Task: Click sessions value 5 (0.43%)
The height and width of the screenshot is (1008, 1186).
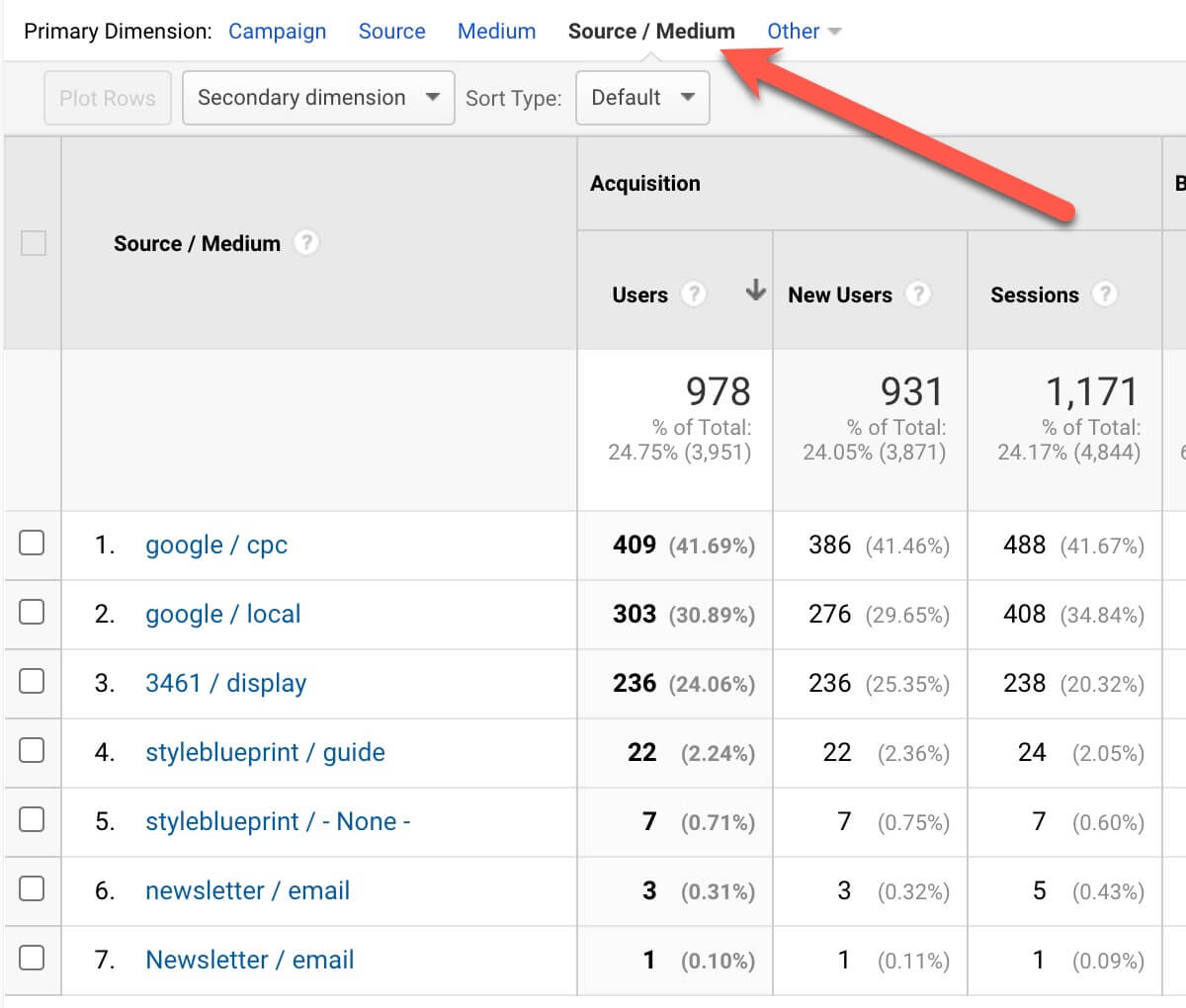Action: [1088, 891]
